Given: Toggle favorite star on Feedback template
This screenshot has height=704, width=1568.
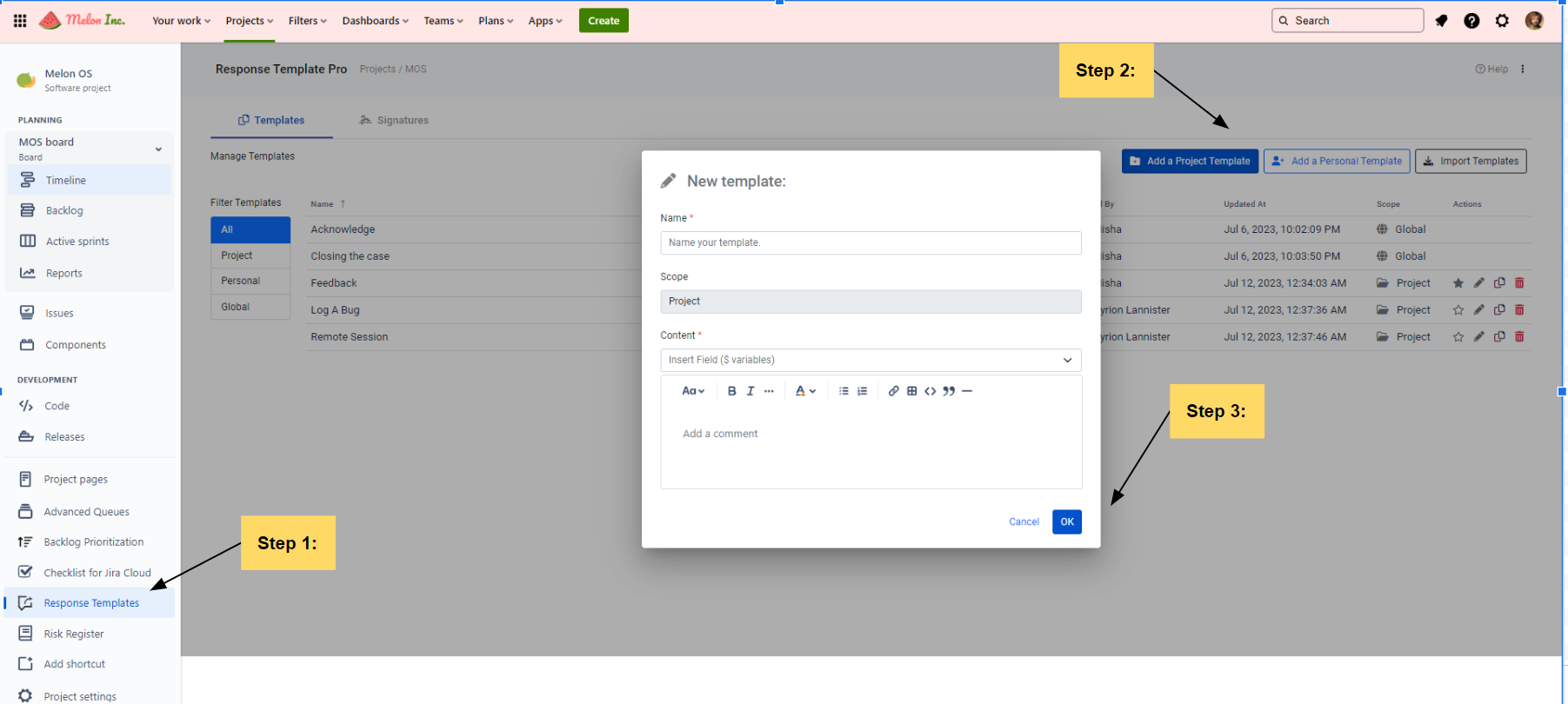Looking at the screenshot, I should (1458, 283).
